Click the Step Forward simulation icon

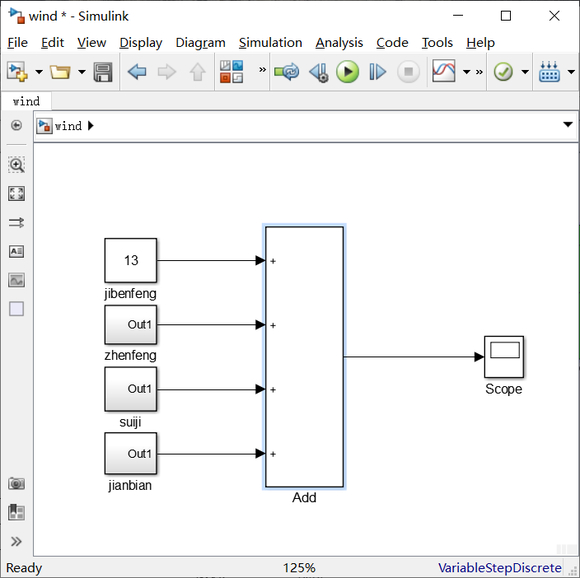377,71
